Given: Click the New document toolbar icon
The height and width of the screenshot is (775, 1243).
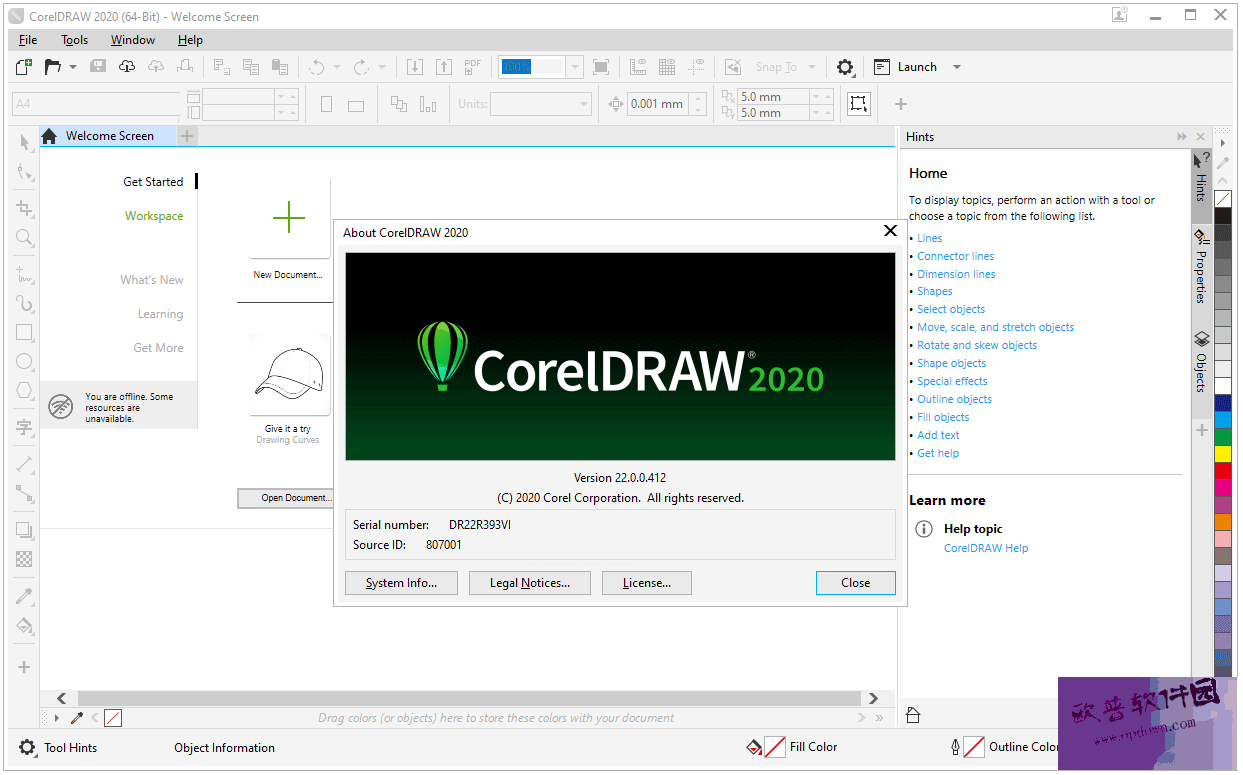Looking at the screenshot, I should [24, 67].
